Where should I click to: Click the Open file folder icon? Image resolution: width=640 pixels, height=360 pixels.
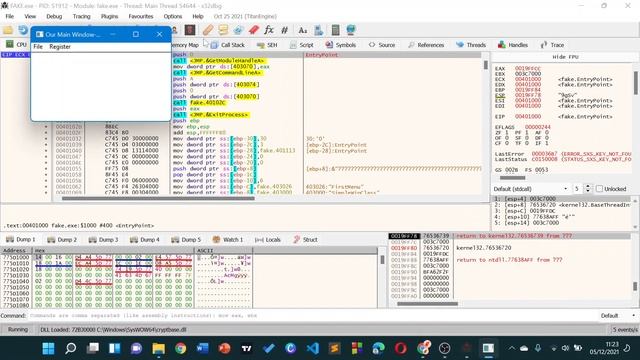[x=8, y=30]
